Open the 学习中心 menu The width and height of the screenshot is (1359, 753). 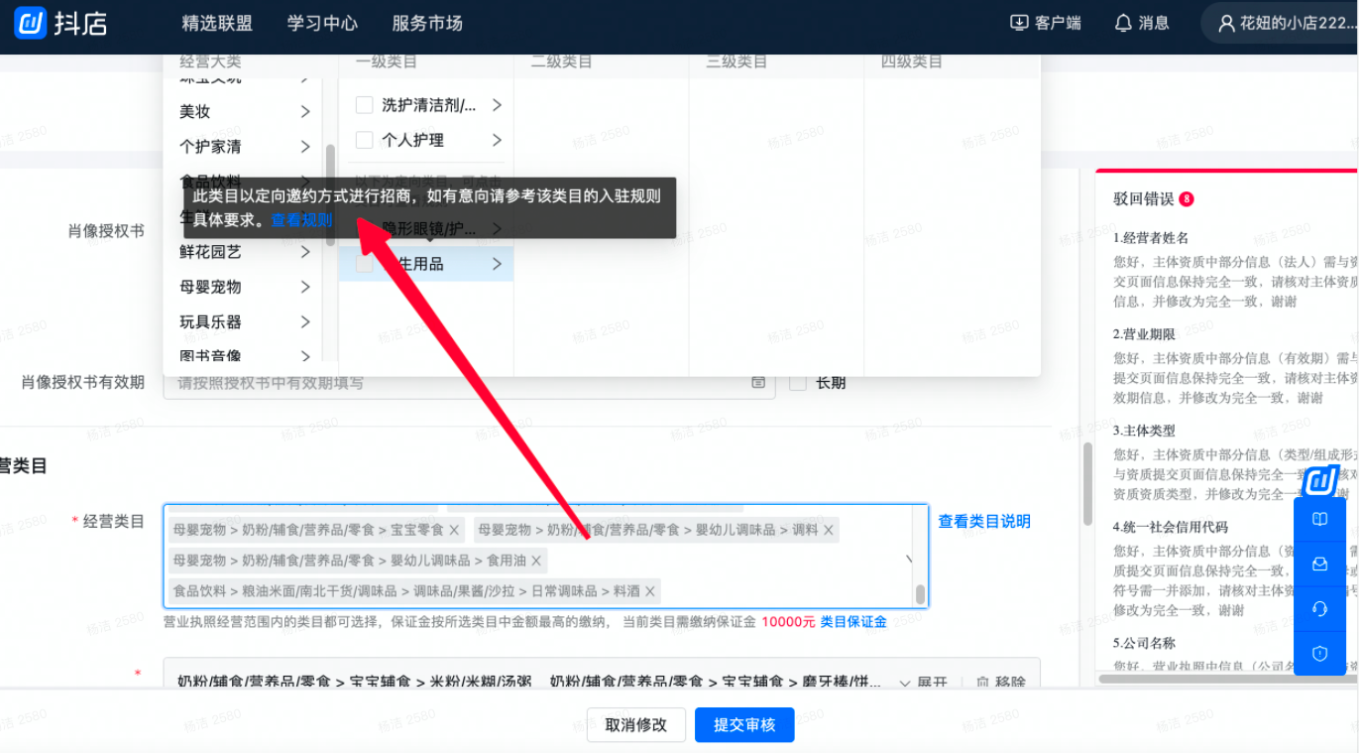pyautogui.click(x=322, y=23)
